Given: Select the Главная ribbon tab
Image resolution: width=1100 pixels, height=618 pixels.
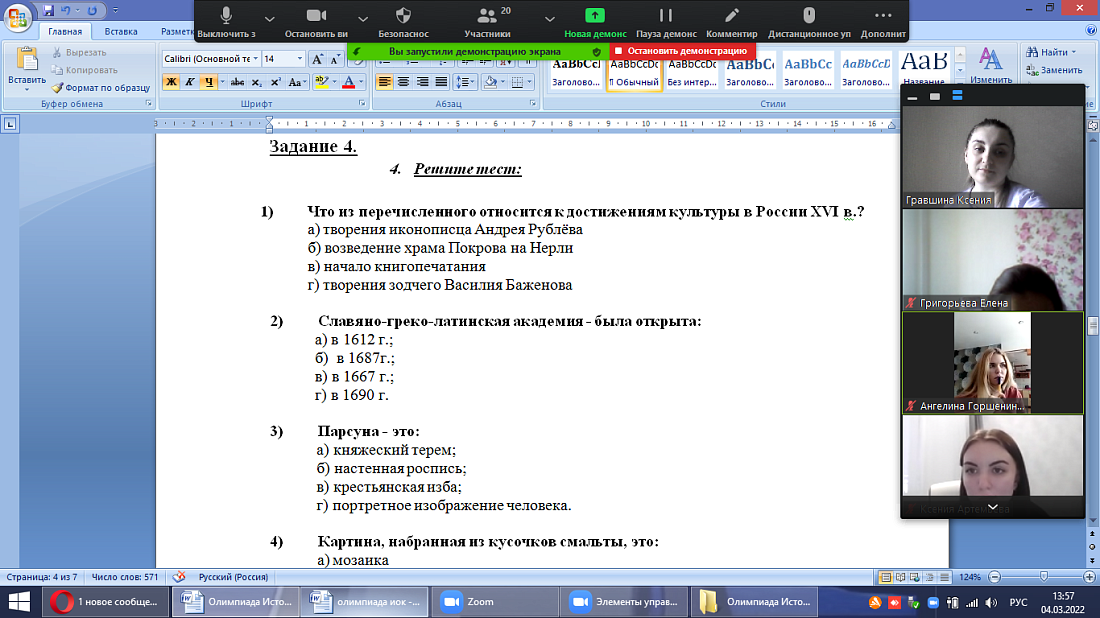Looking at the screenshot, I should coord(64,32).
